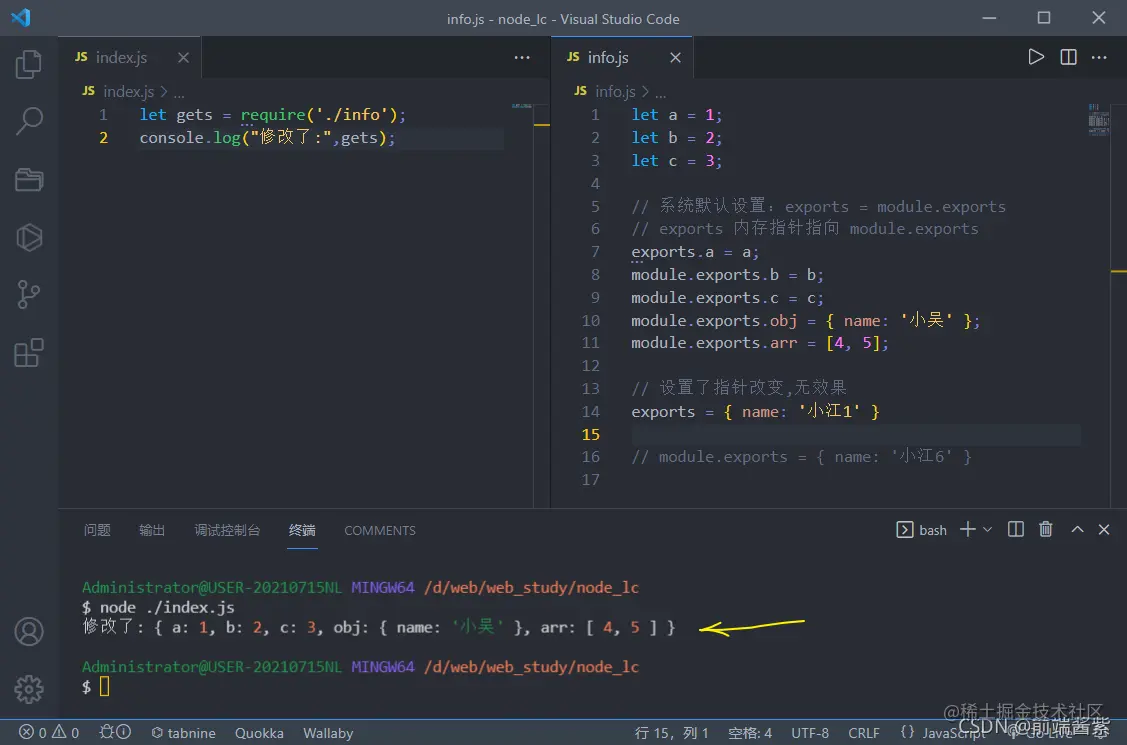Viewport: 1127px width, 745px height.
Task: Change end of line sequence CRLF
Action: [863, 733]
